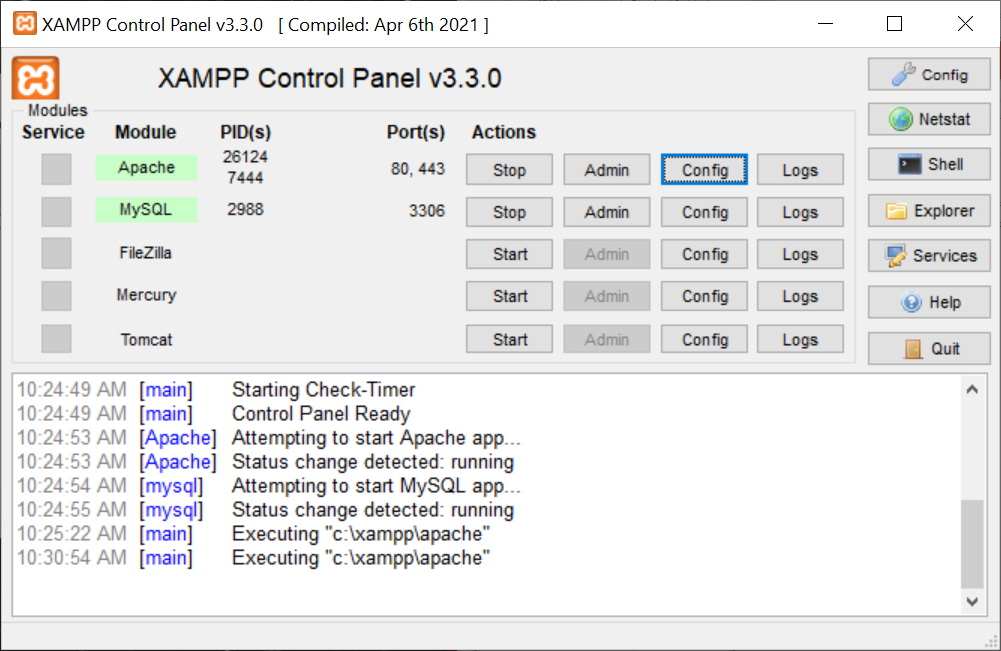The width and height of the screenshot is (1001, 651).
Task: Toggle the Tomcat service checkbox
Action: tap(56, 338)
